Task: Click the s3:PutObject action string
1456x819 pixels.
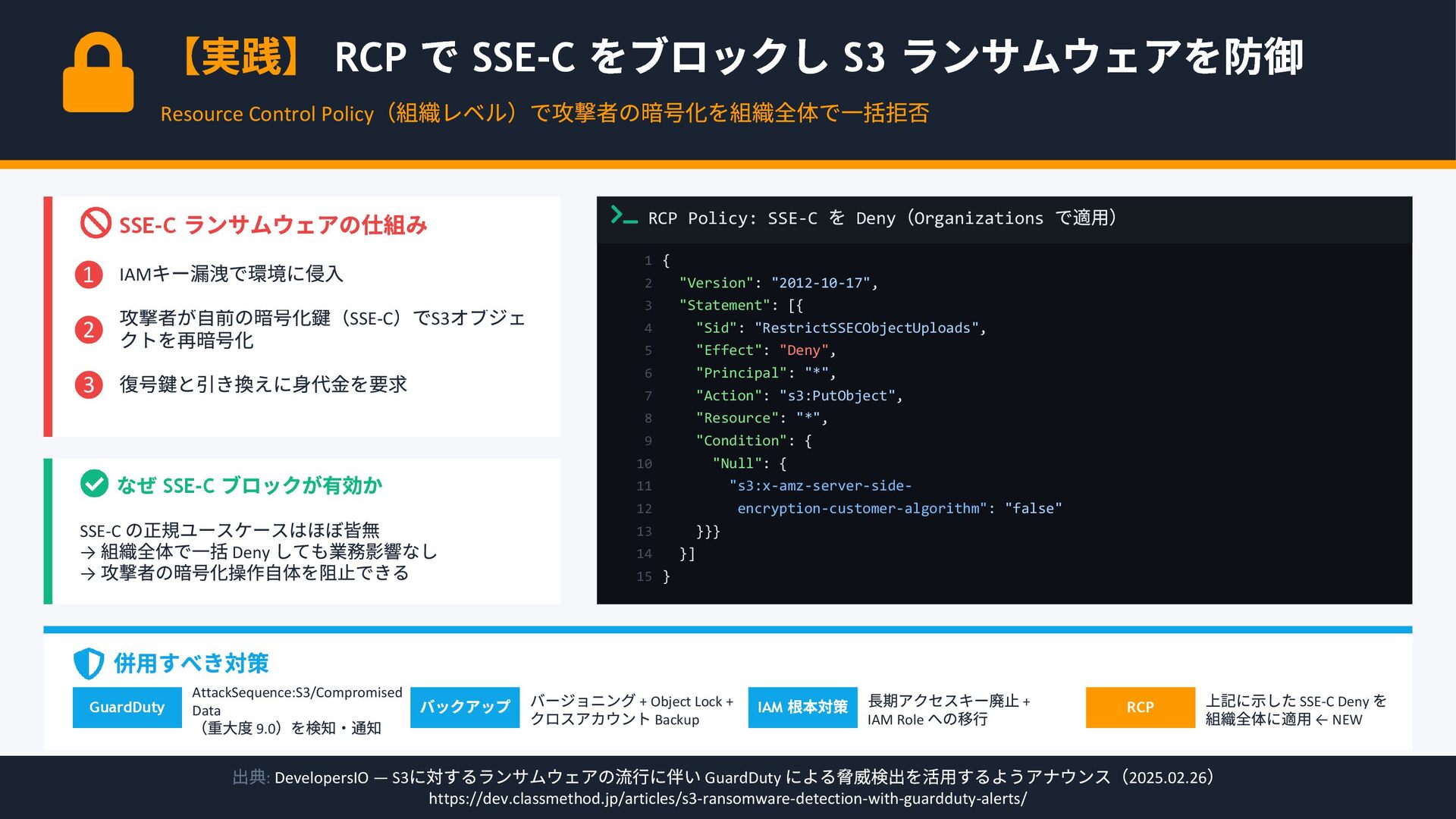Action: click(x=837, y=396)
